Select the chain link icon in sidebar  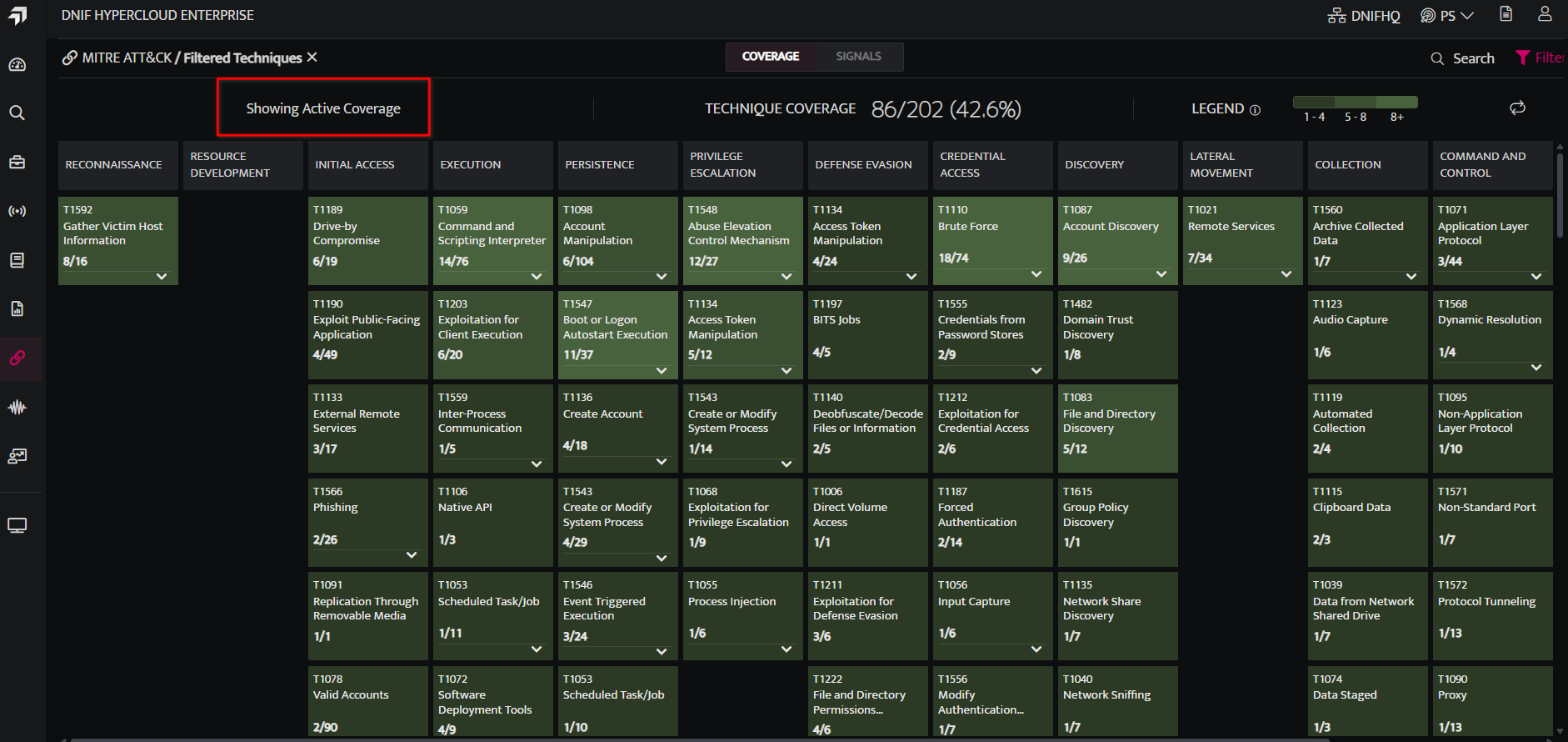tap(17, 358)
